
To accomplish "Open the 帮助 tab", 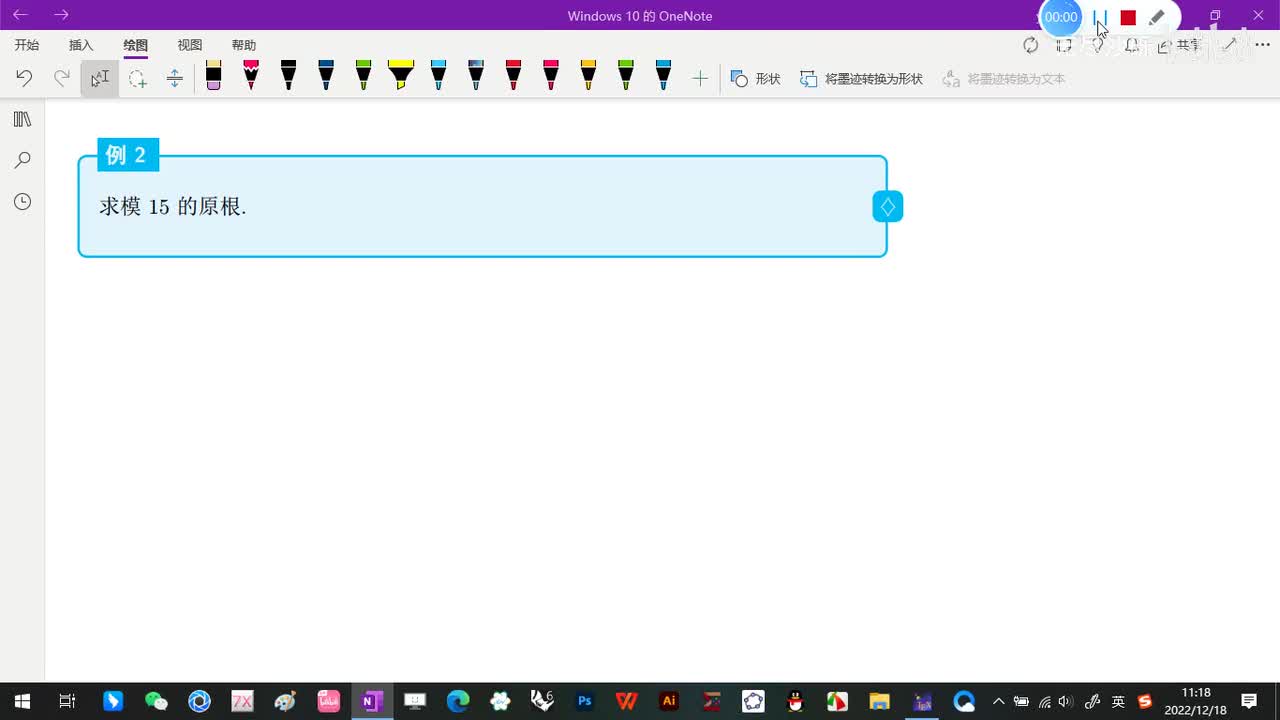I will (x=243, y=45).
